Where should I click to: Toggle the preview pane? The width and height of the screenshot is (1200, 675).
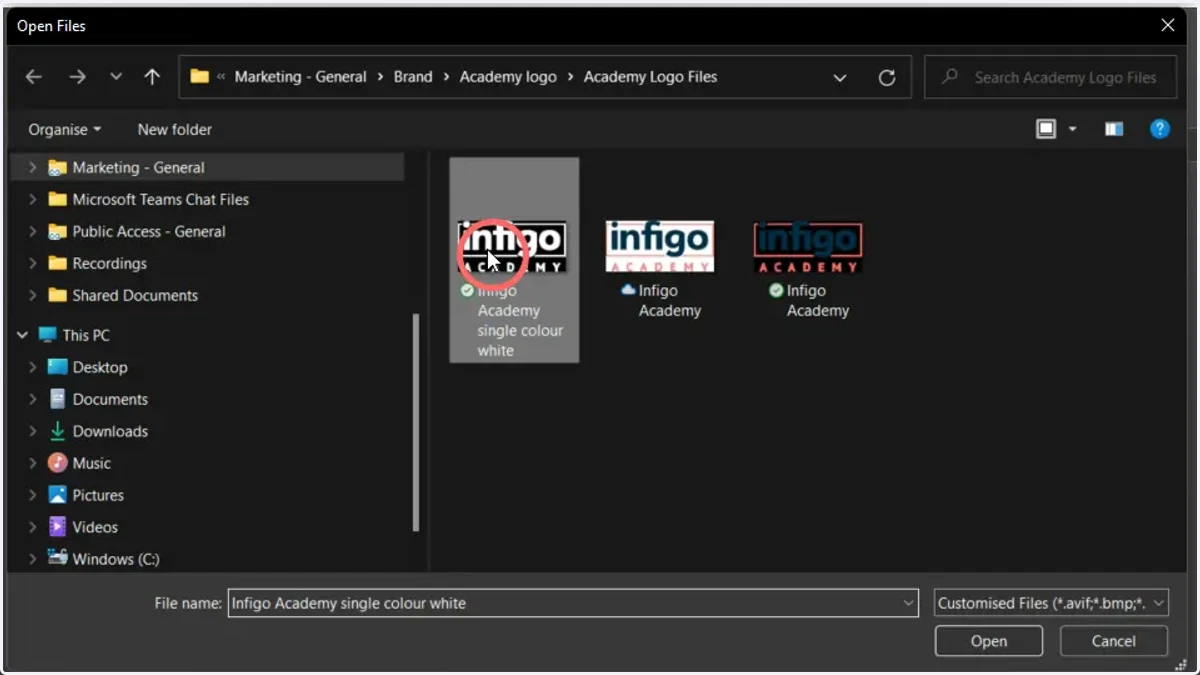point(1114,129)
